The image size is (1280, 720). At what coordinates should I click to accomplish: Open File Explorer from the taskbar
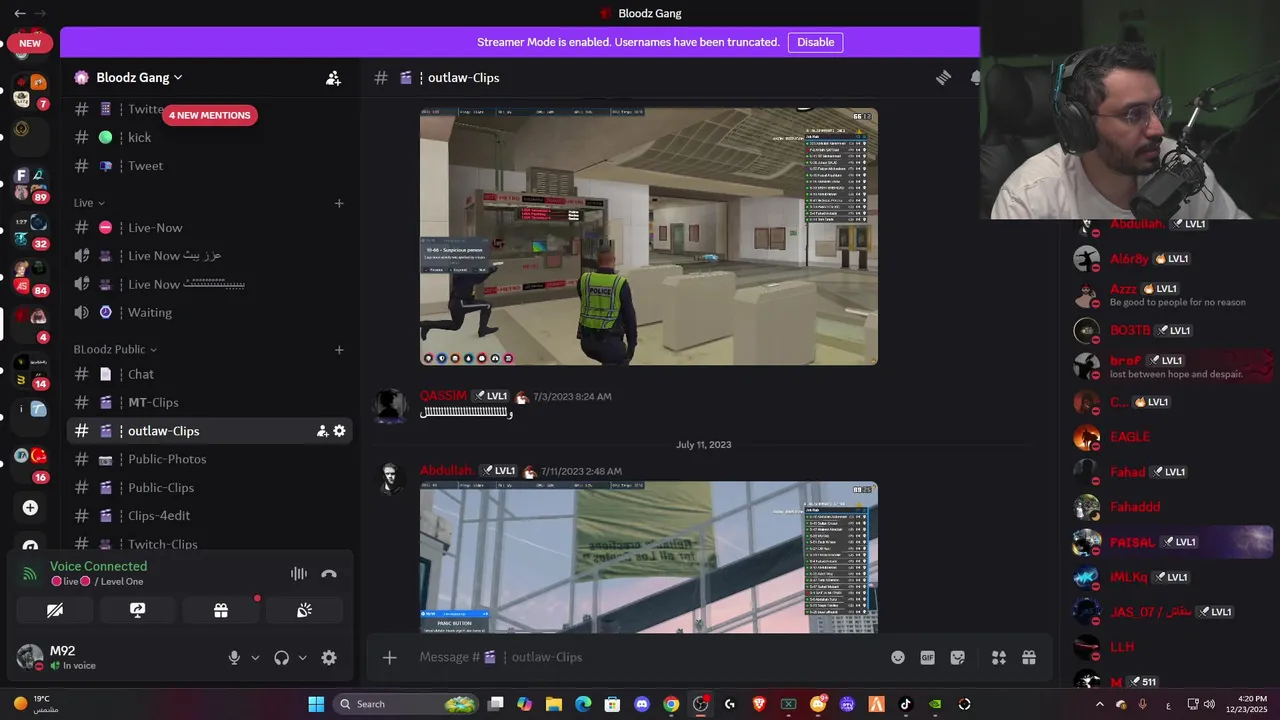554,704
